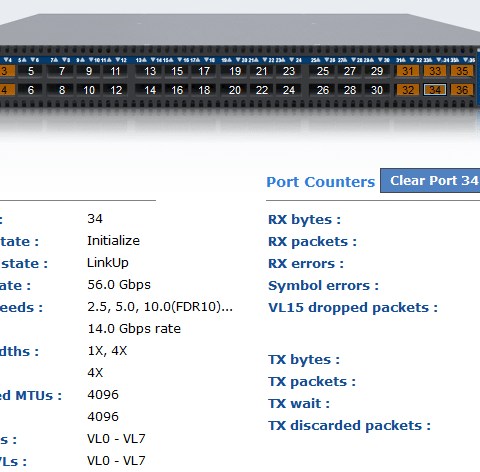Click the RX bytes label
480x472 pixels.
[304, 220]
